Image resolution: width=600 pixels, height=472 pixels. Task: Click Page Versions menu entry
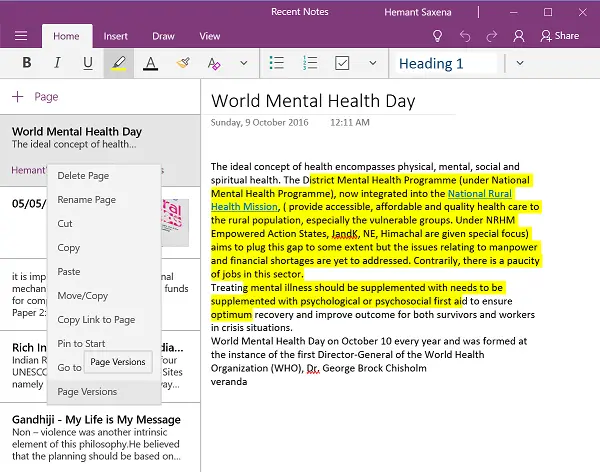104,392
